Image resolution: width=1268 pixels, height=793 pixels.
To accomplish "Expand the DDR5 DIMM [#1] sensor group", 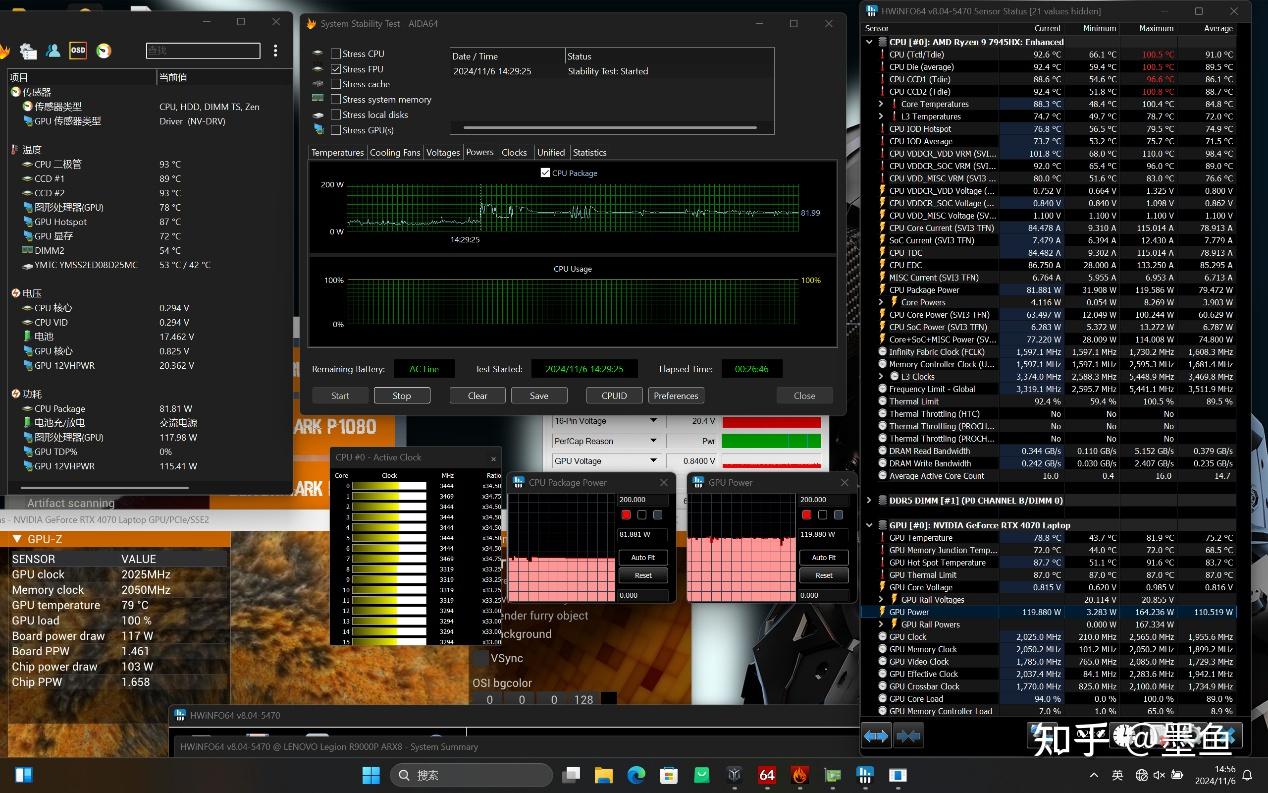I will 868,500.
